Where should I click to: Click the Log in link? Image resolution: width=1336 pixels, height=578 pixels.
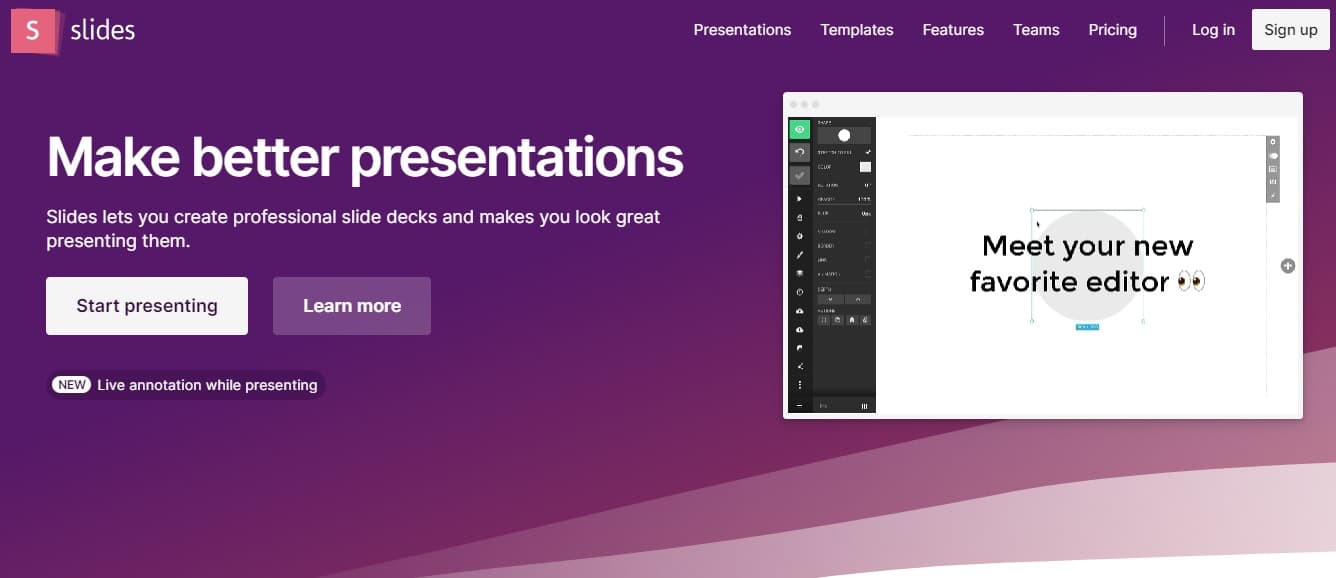point(1213,30)
